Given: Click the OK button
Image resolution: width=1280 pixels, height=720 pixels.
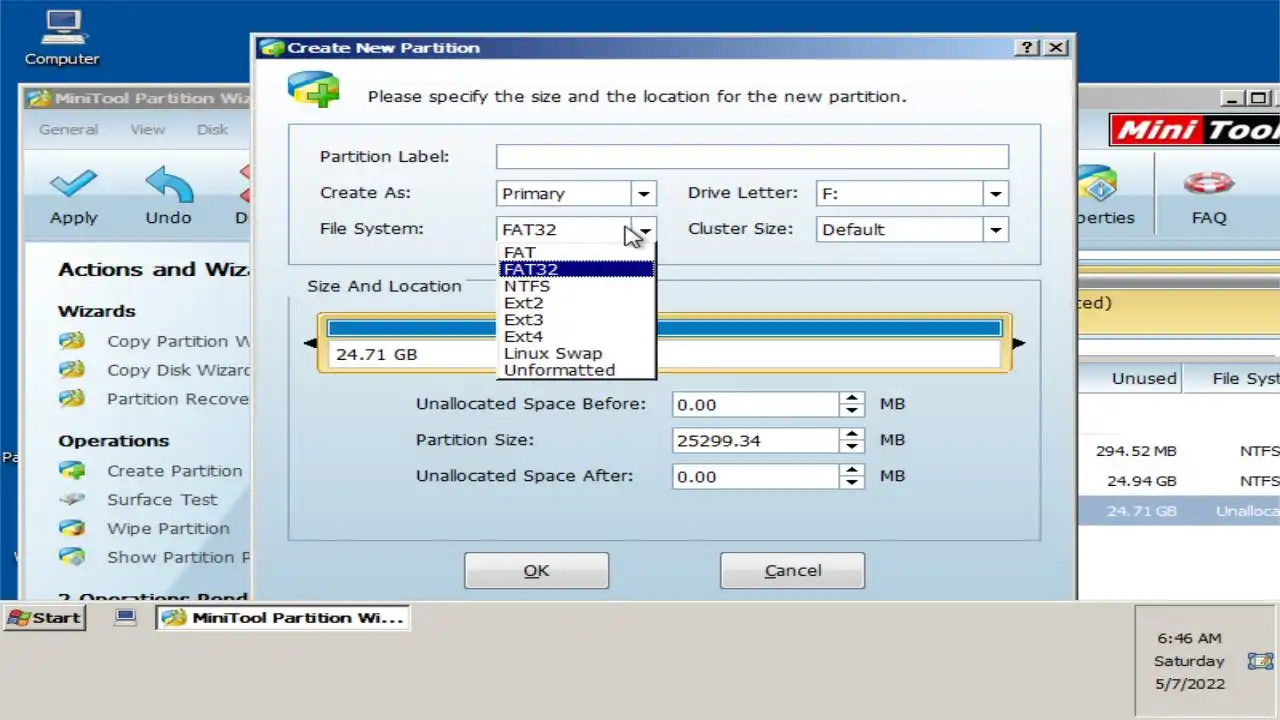Looking at the screenshot, I should point(536,570).
